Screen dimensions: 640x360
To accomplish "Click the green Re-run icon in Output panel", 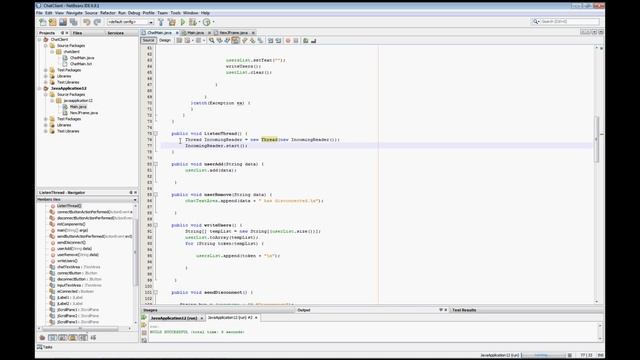I will pos(144,318).
